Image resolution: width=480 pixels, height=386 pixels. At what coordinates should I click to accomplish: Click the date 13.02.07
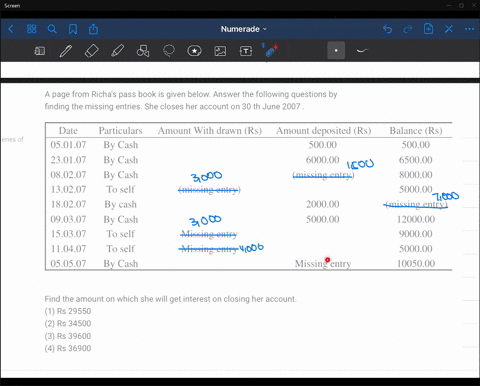coord(68,189)
